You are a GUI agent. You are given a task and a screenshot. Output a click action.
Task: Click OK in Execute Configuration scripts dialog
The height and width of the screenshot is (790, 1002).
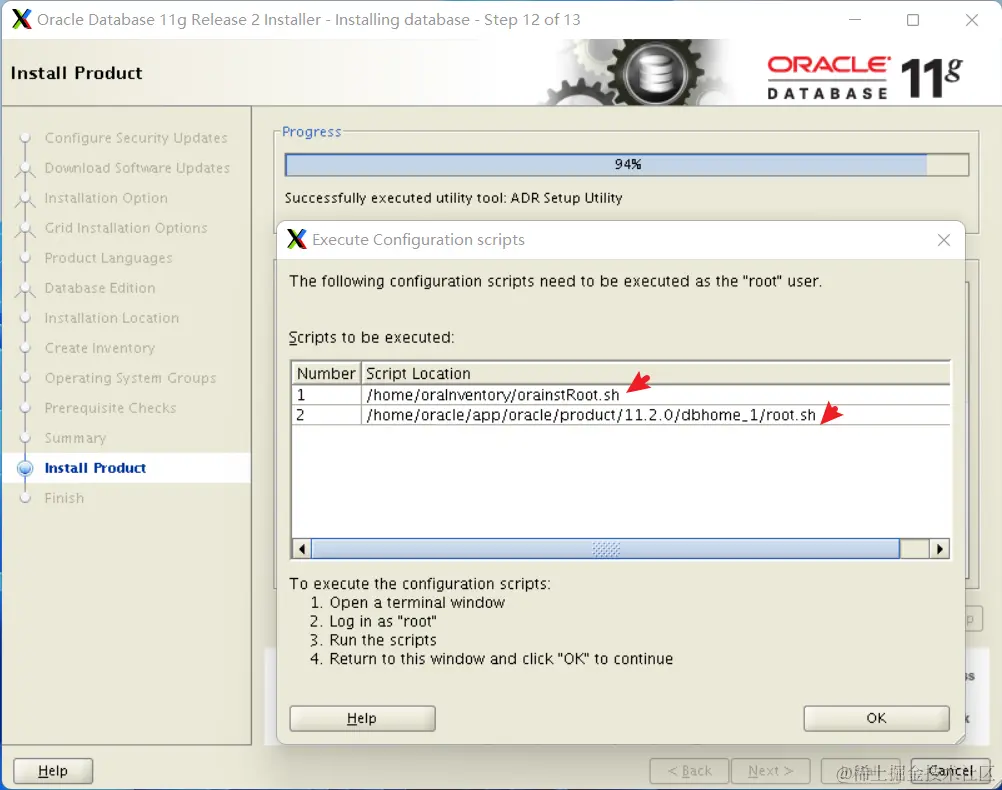[x=876, y=718]
